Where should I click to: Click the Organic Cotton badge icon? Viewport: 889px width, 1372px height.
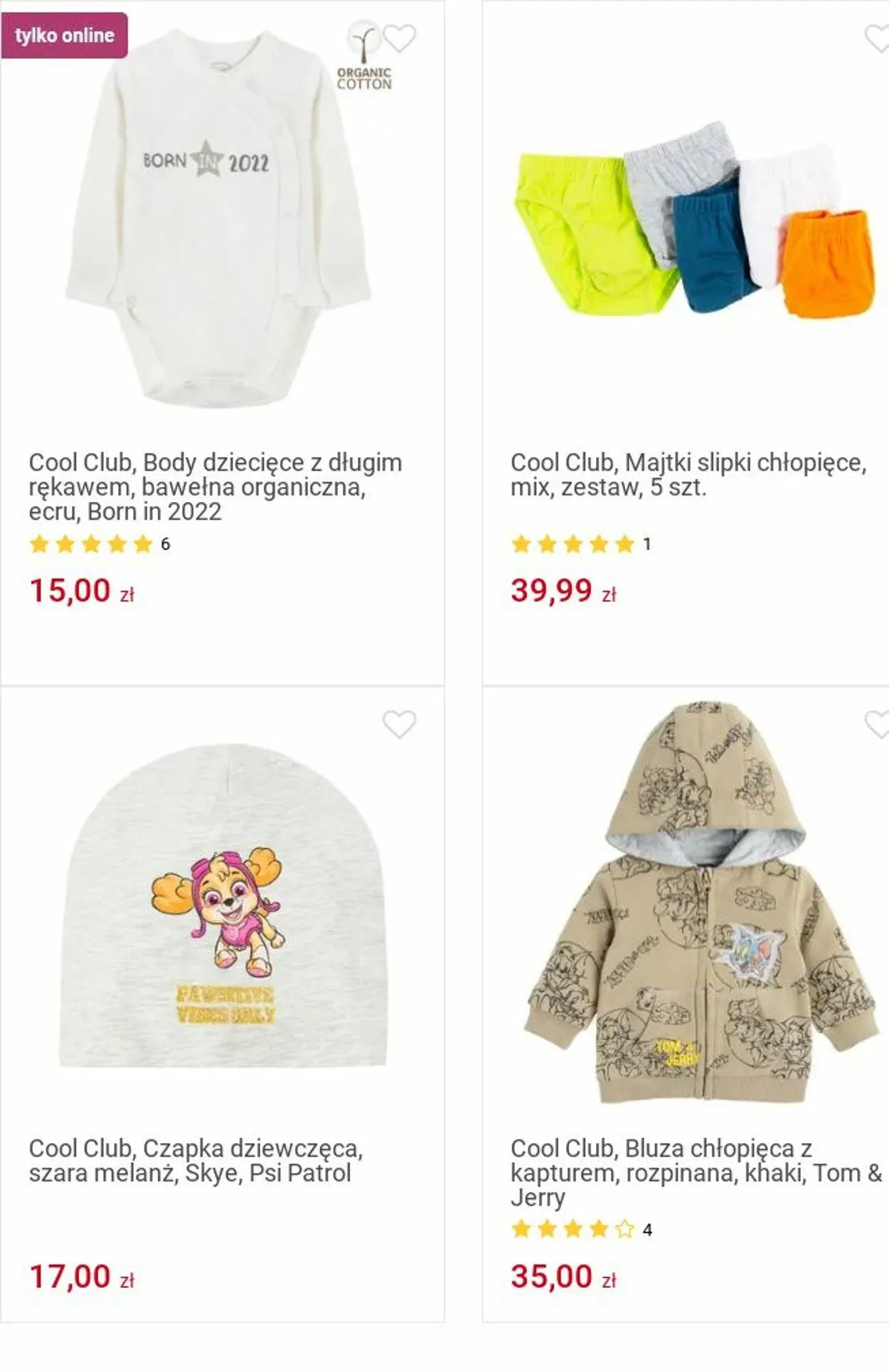point(364,56)
